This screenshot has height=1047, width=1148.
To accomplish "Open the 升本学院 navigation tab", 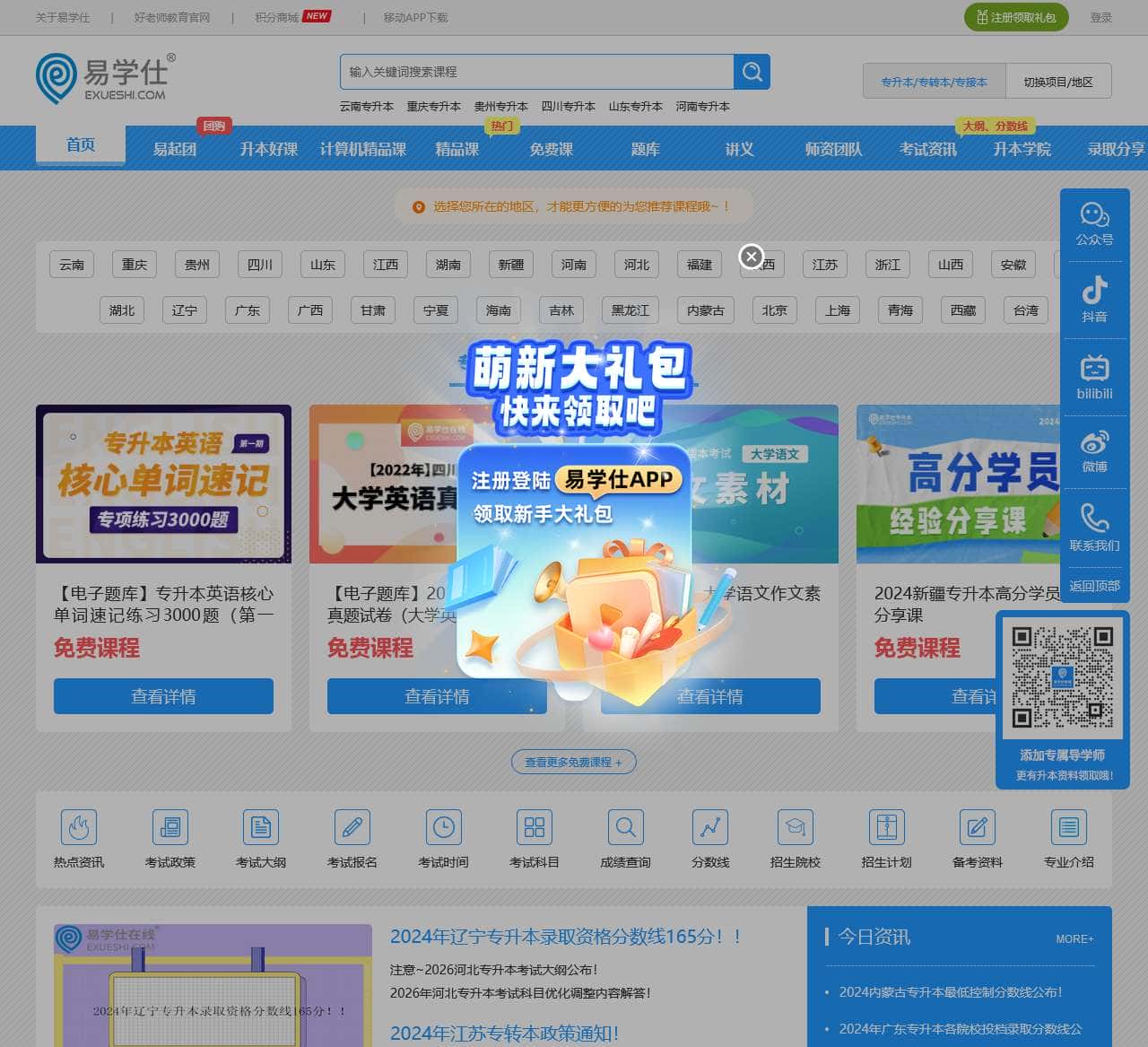I will tap(1022, 149).
